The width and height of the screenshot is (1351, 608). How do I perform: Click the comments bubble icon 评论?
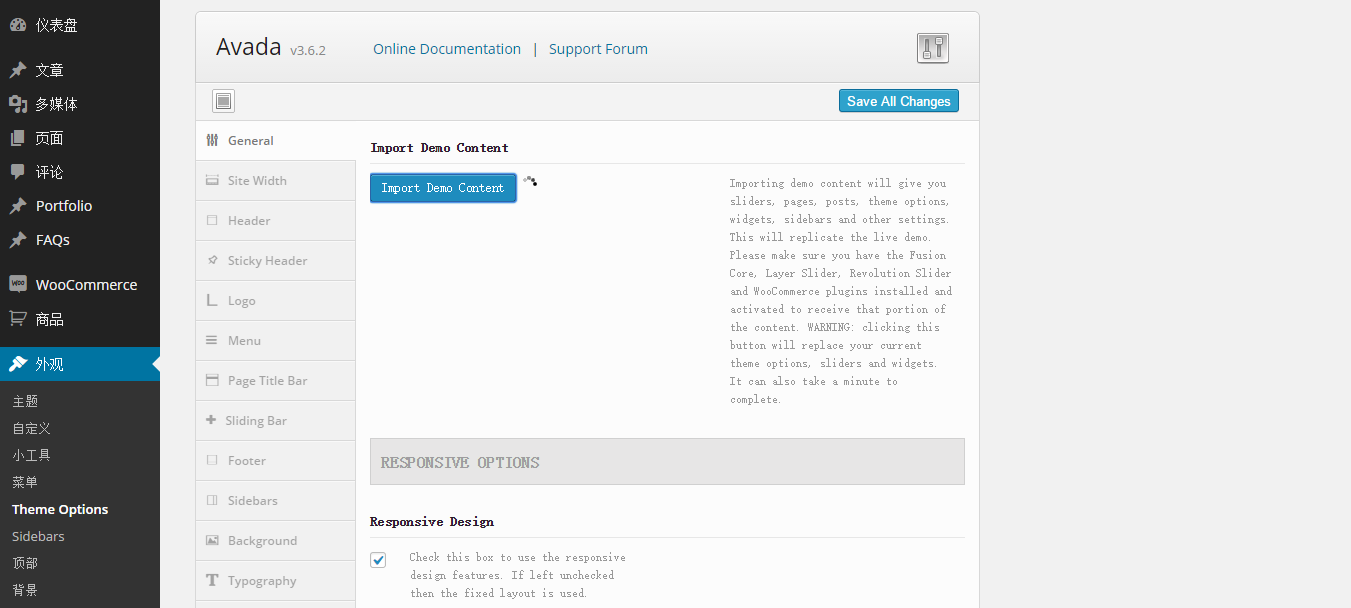pos(18,172)
